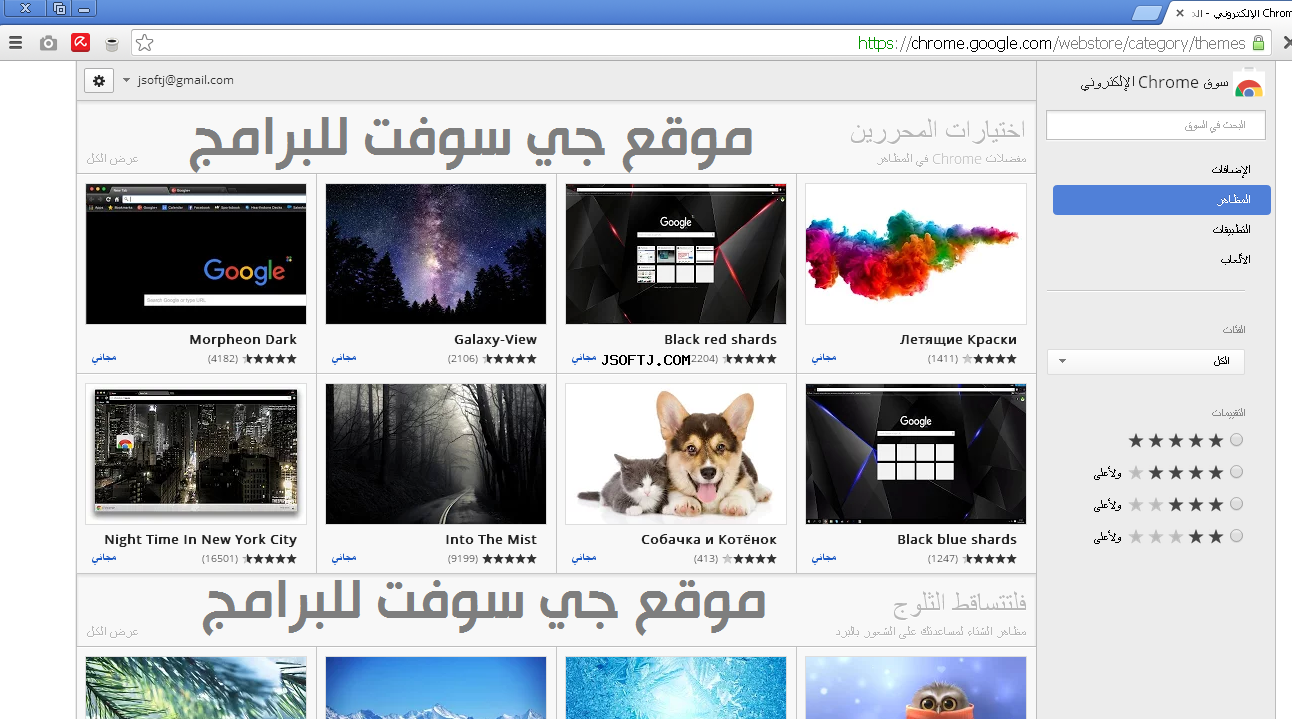
Task: Click the Chrome Web Store logo
Action: (x=1248, y=84)
